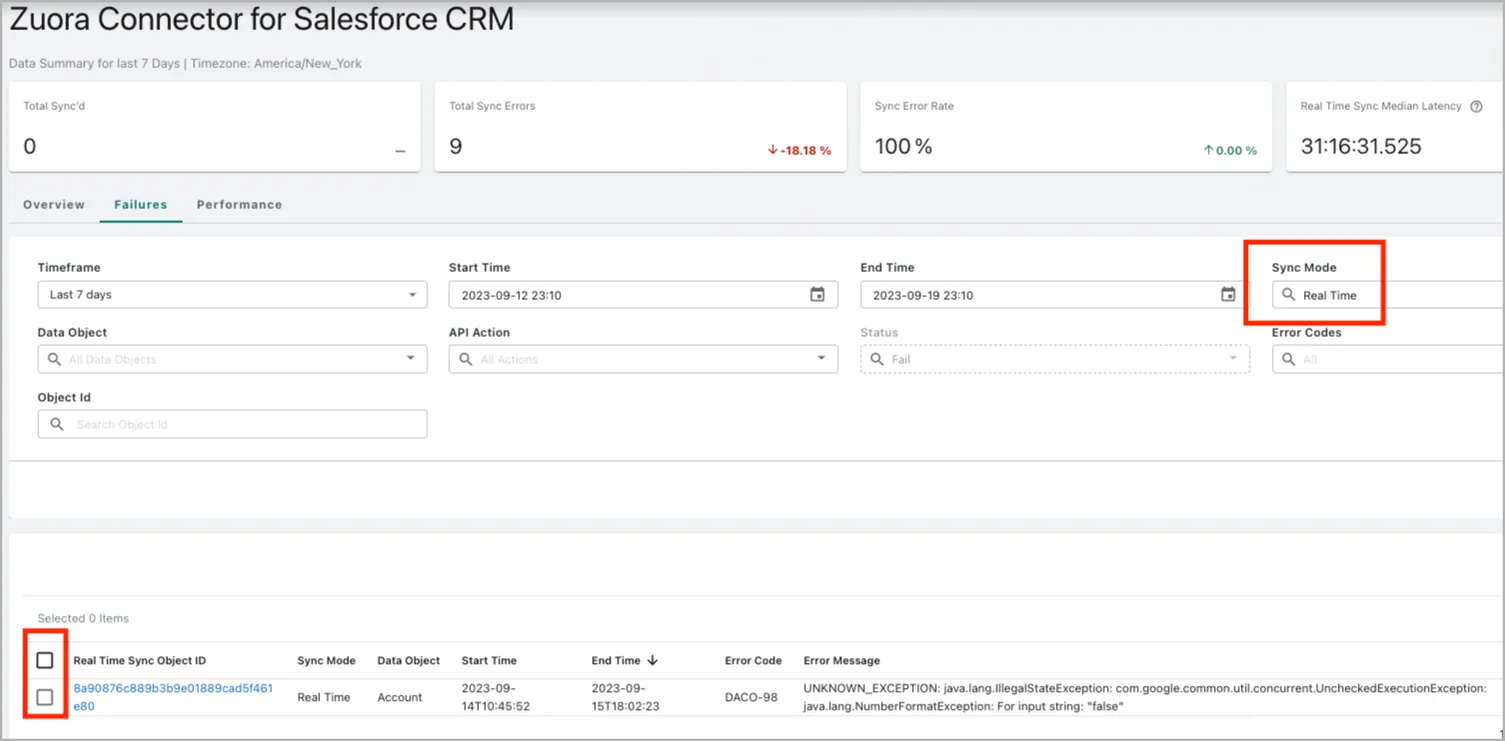The height and width of the screenshot is (741, 1505).
Task: Open the Start Time calendar picker icon
Action: pos(817,295)
